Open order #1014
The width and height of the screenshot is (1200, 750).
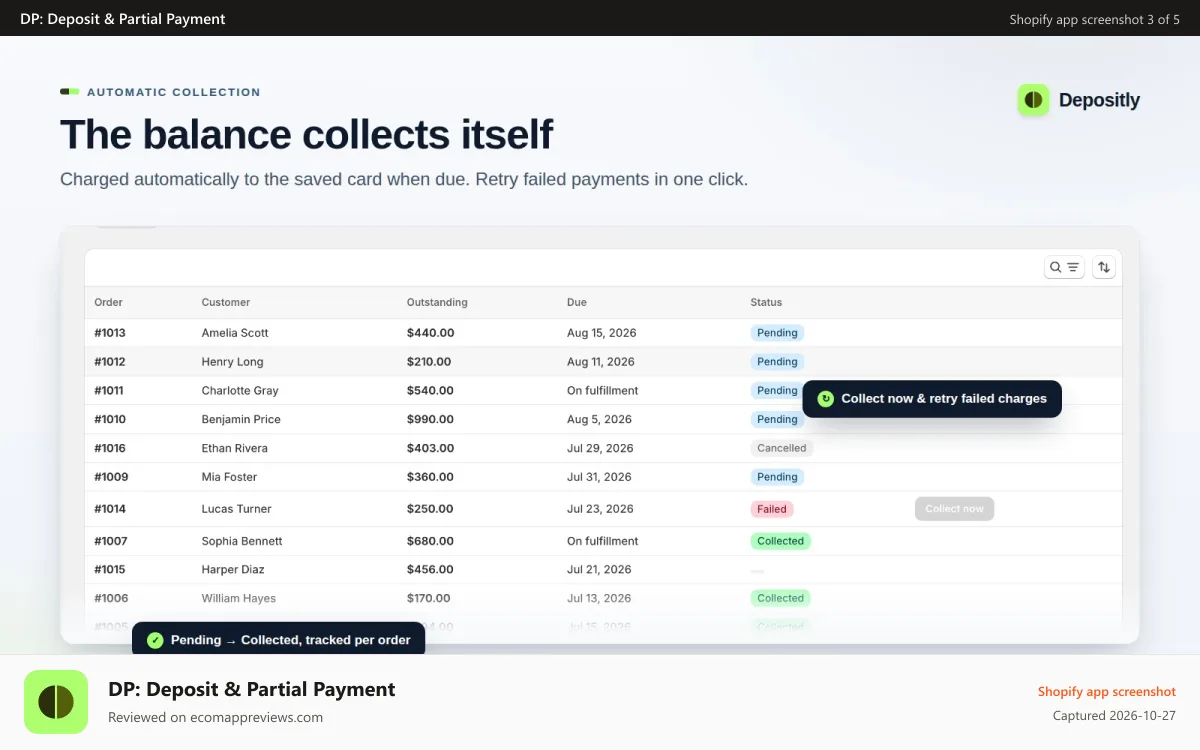[110, 509]
